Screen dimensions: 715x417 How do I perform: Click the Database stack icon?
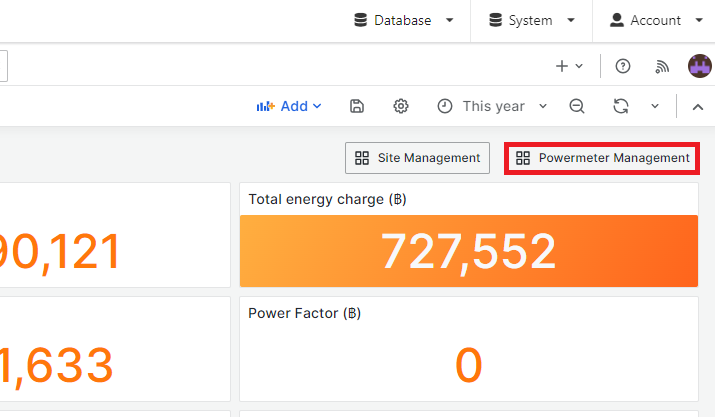(x=361, y=21)
